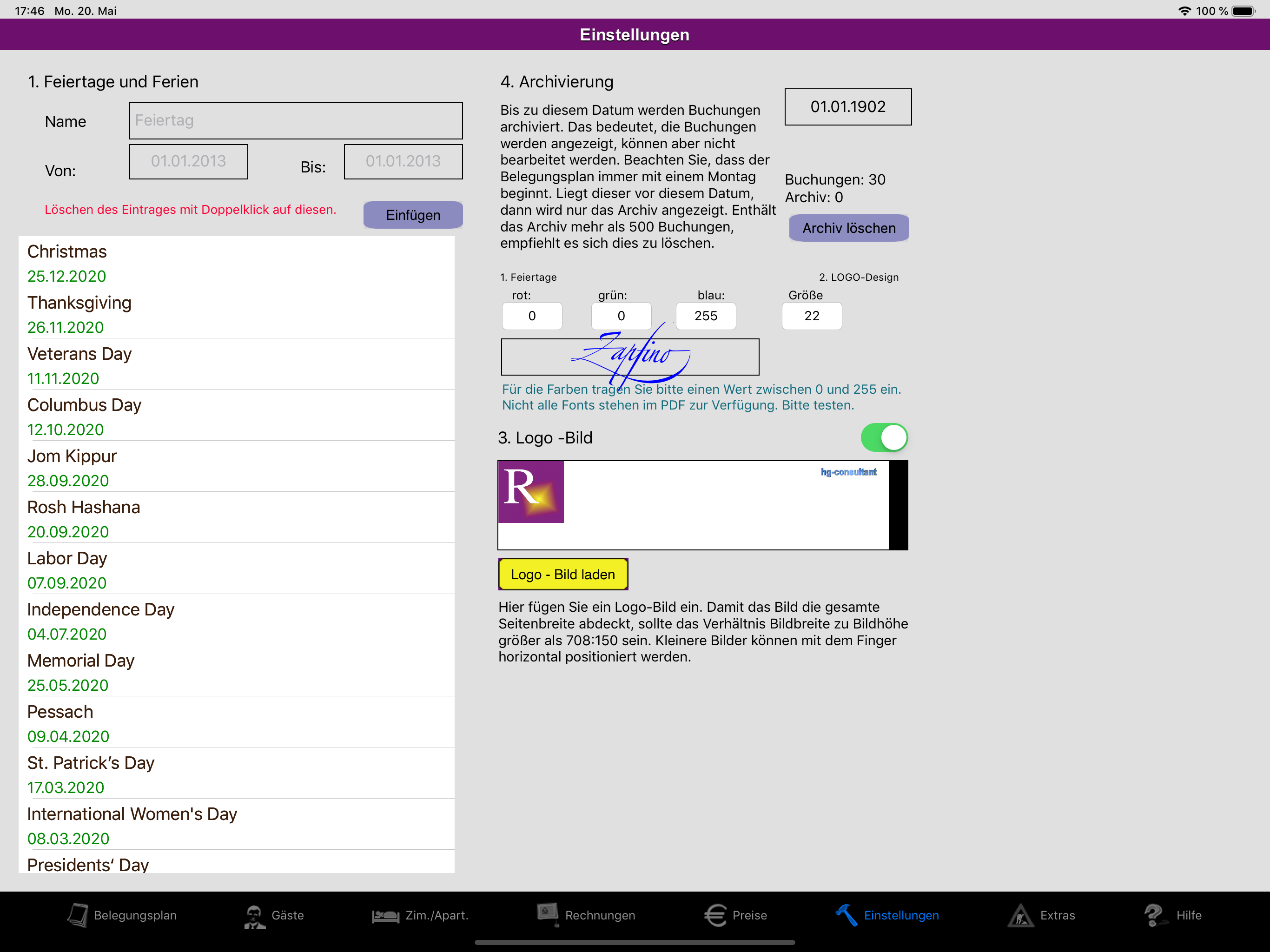Focus the Von date field
This screenshot has height=952, width=1270.
(x=188, y=161)
